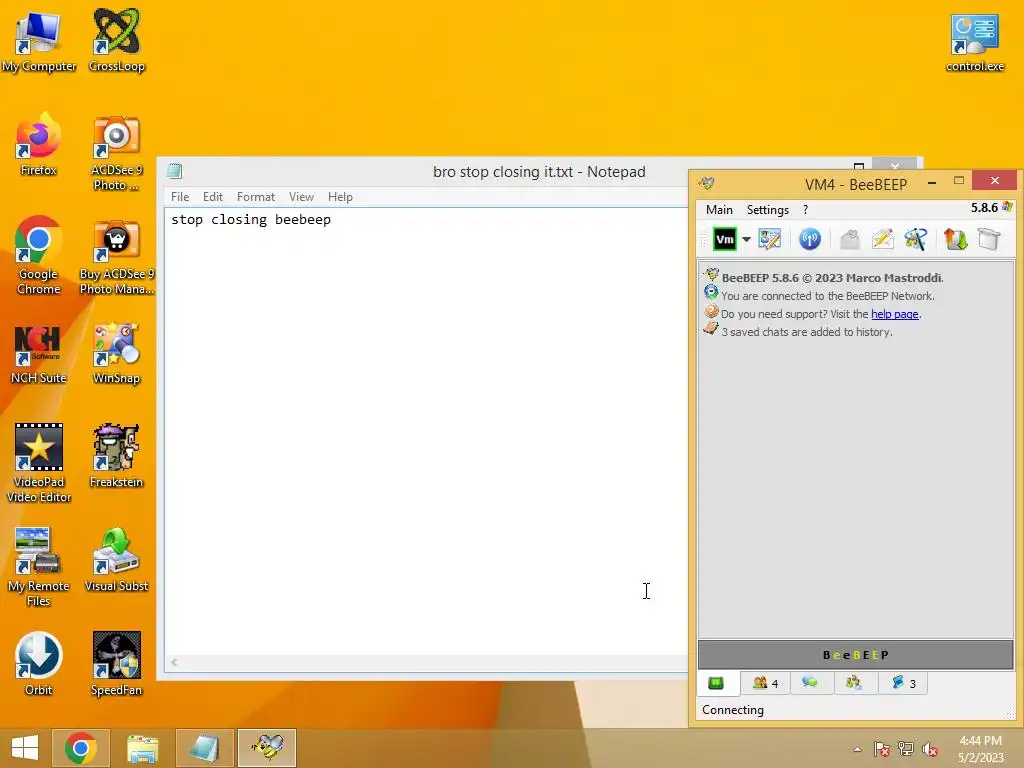Switch to Notepad from the taskbar
Viewport: 1024px width, 768px height.
pyautogui.click(x=204, y=748)
